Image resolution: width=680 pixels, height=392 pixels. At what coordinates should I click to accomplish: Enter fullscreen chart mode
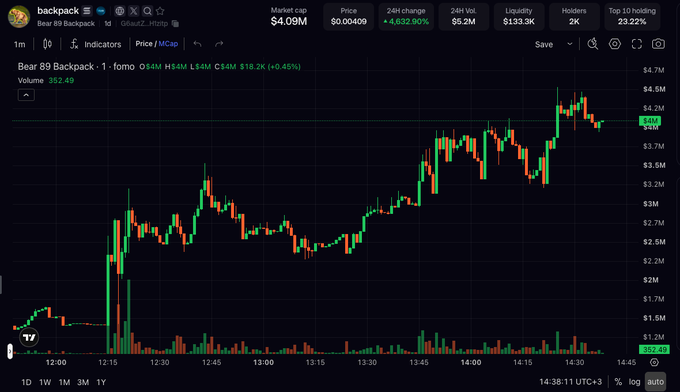pyautogui.click(x=637, y=44)
